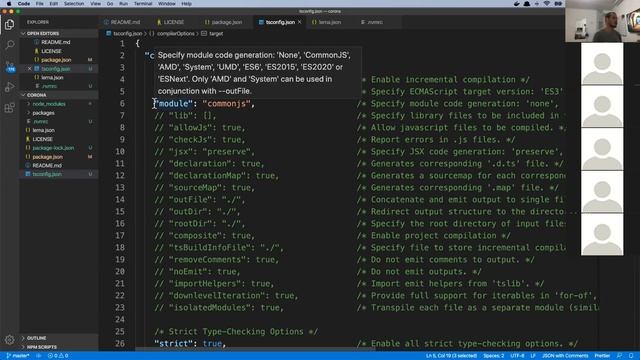This screenshot has height=360, width=640.
Task: Open the File menu
Action: pos(40,4)
